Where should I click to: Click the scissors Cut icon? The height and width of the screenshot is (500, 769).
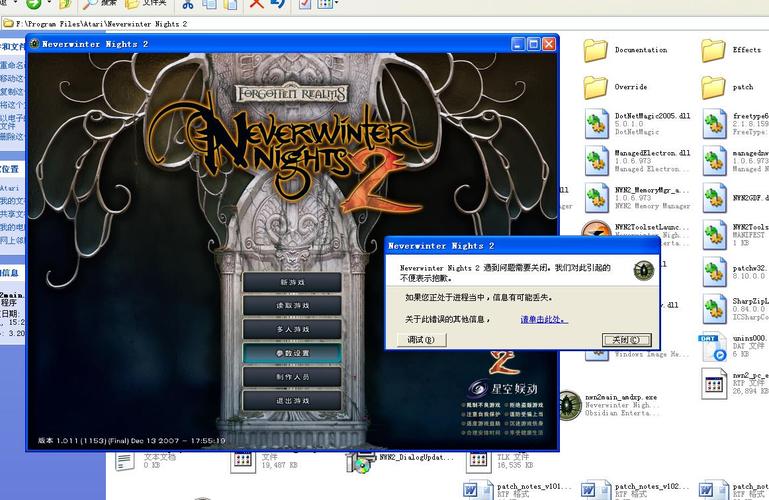click(x=188, y=4)
